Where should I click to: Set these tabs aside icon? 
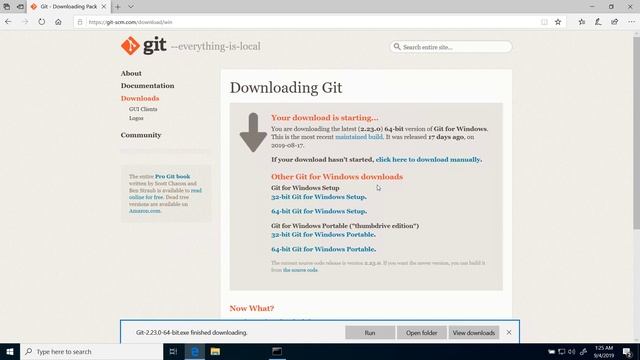pyautogui.click(x=20, y=7)
